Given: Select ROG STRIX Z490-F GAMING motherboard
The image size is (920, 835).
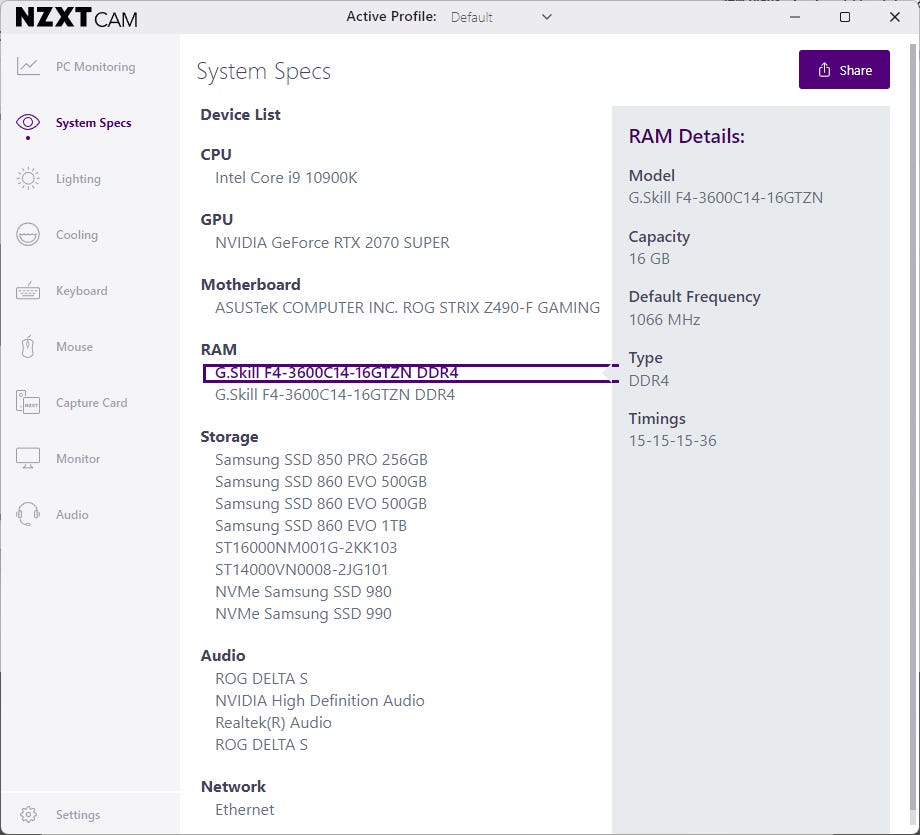Looking at the screenshot, I should (x=407, y=307).
